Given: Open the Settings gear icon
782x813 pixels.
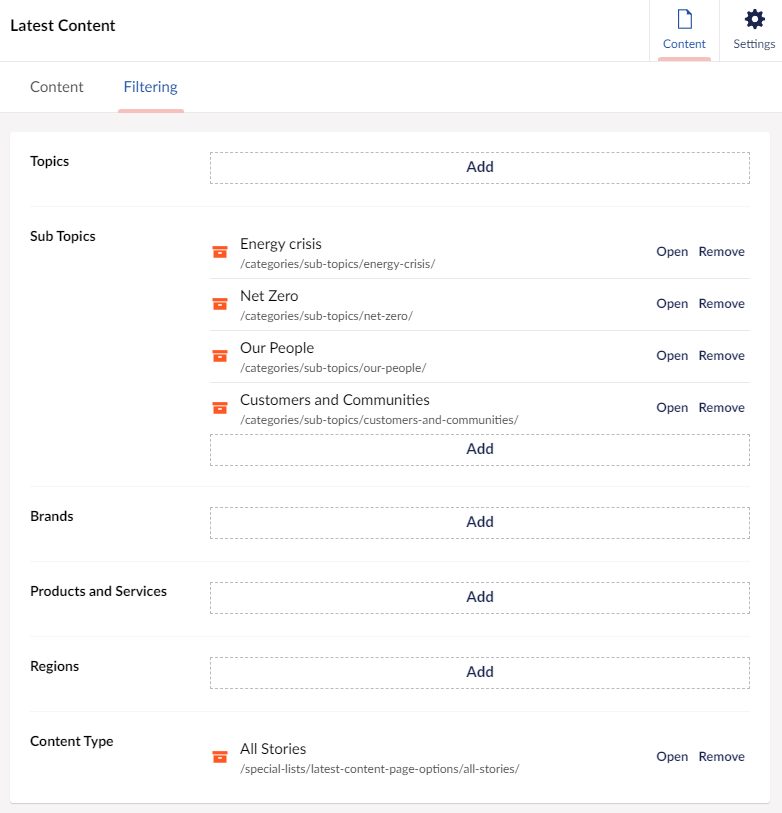Looking at the screenshot, I should point(755,19).
